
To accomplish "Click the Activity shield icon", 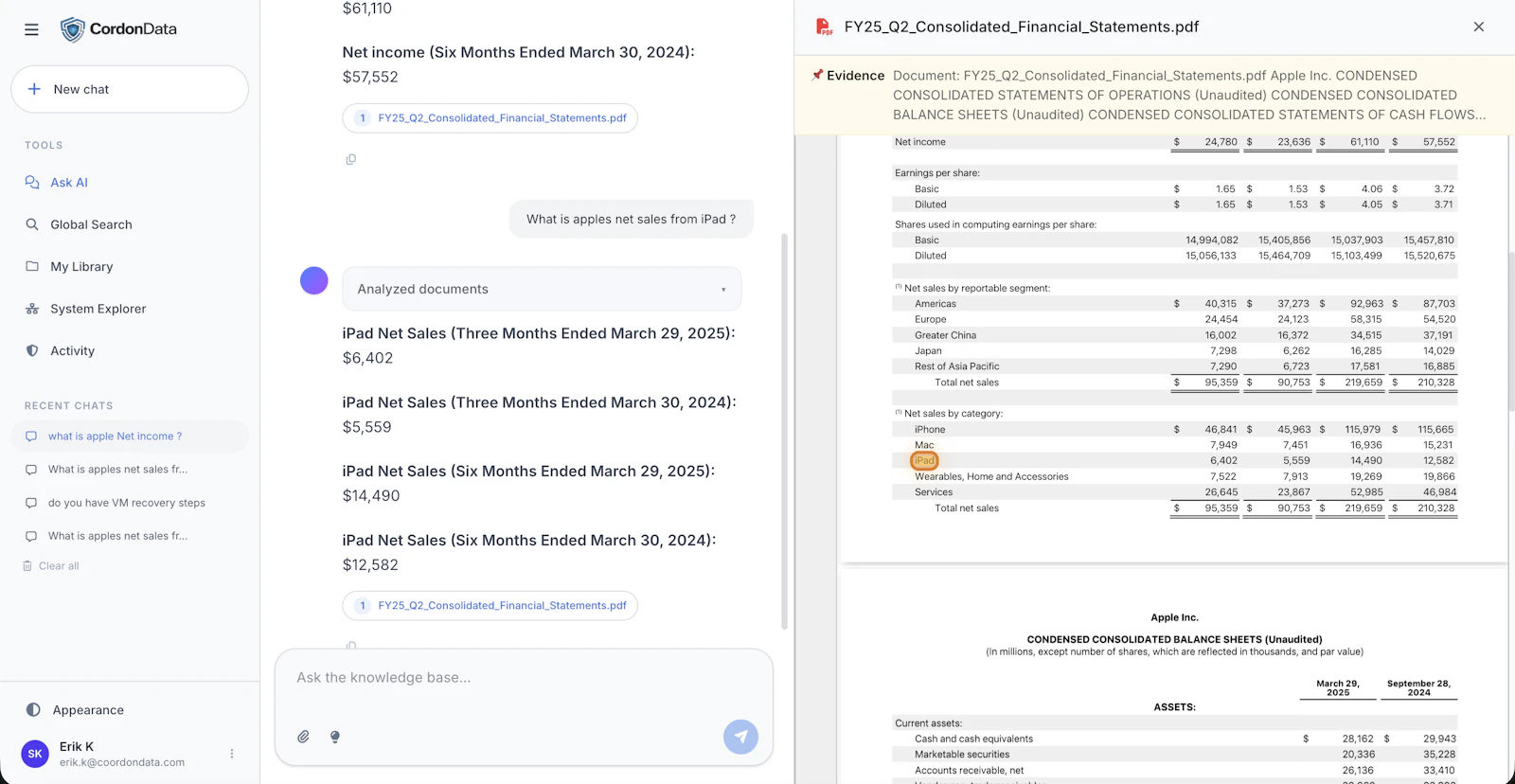I will [x=32, y=350].
